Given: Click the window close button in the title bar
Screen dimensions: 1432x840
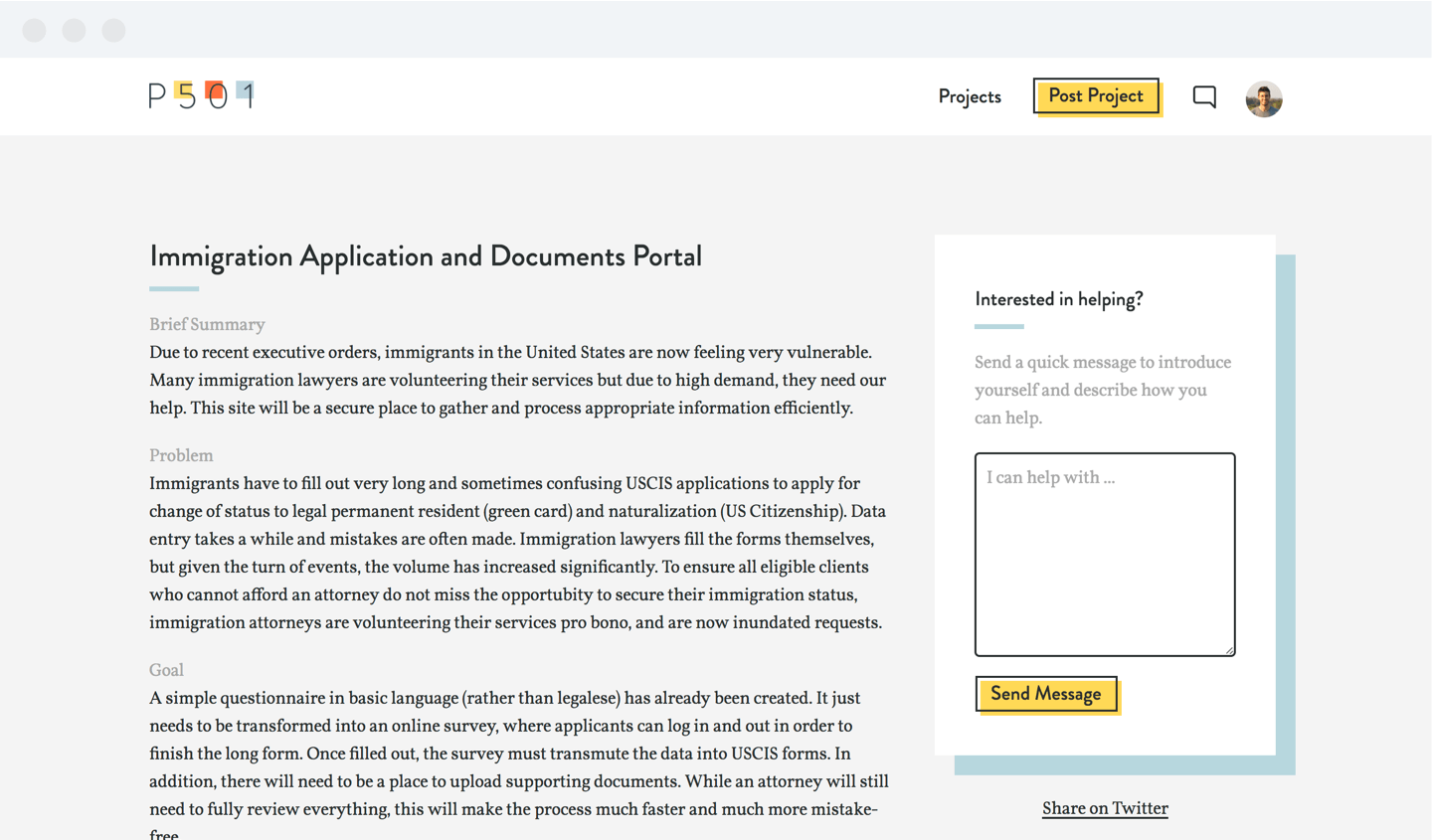Looking at the screenshot, I should [x=35, y=30].
